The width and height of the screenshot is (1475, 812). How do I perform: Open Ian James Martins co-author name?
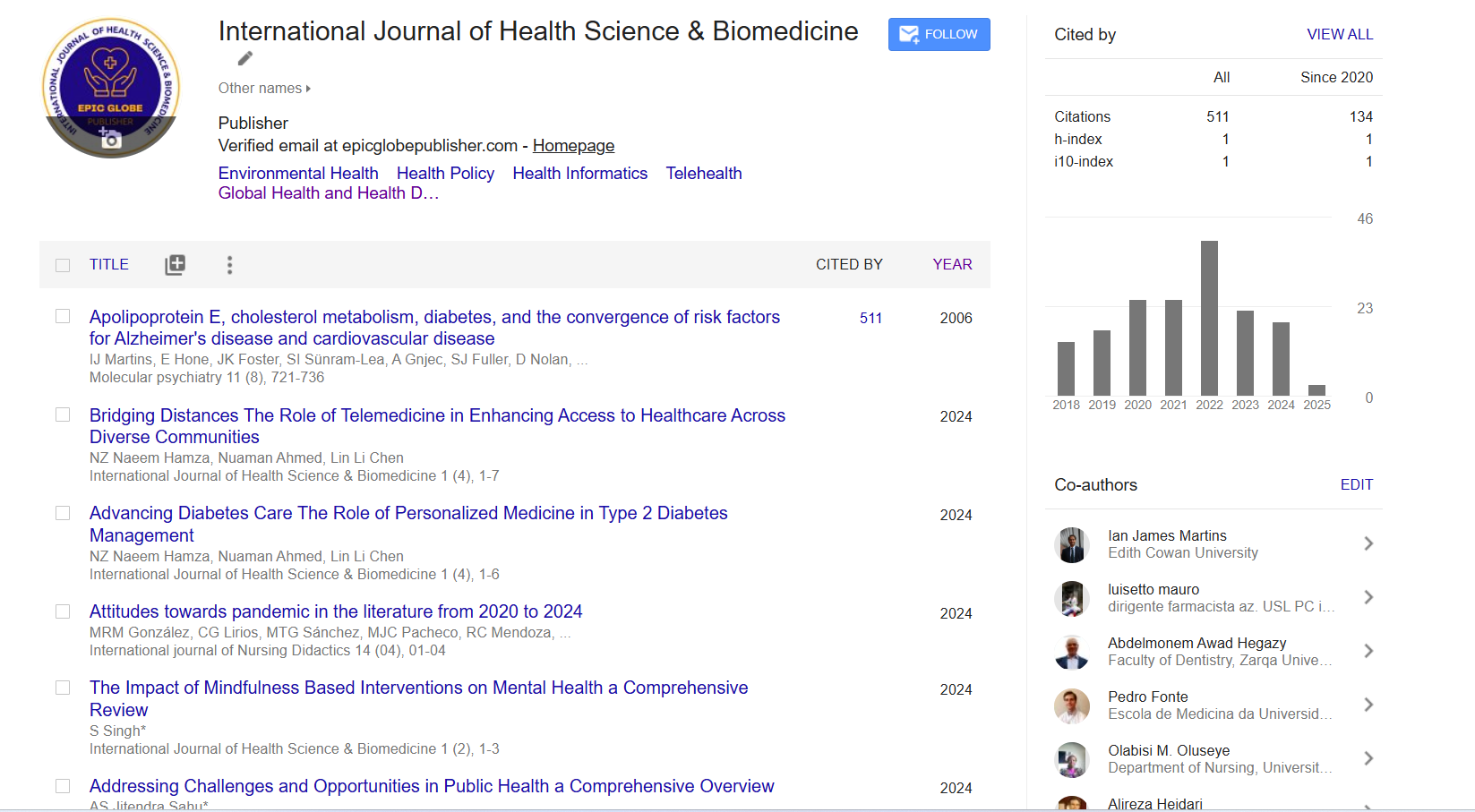click(1167, 535)
